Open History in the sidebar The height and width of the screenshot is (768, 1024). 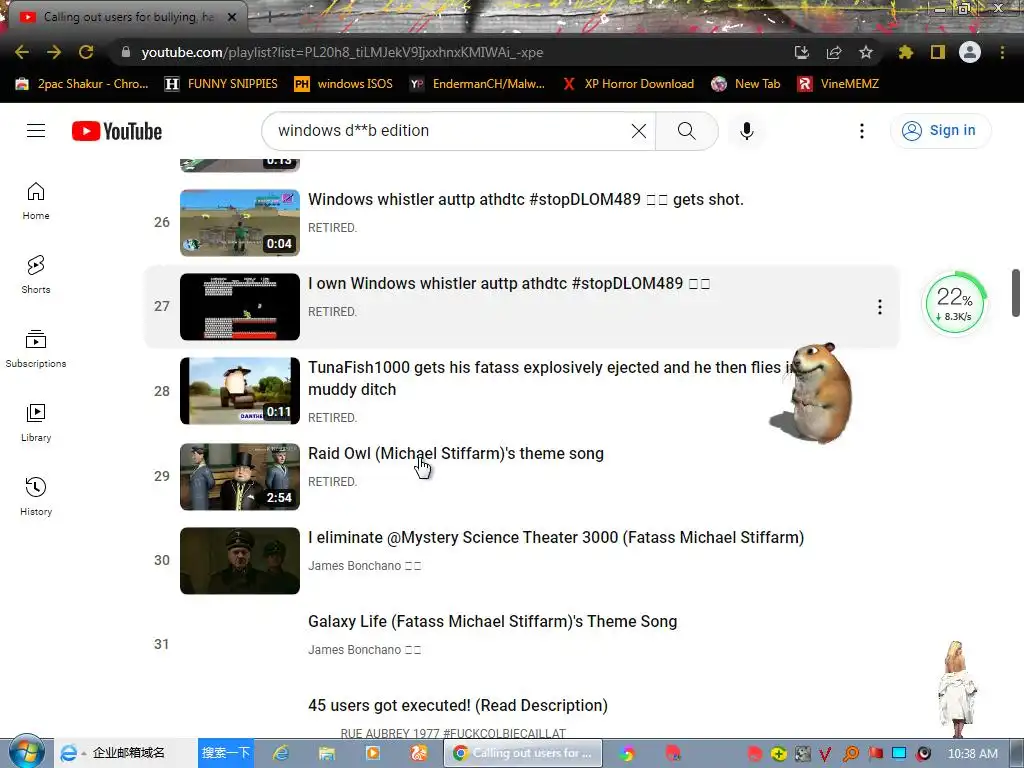[x=36, y=496]
